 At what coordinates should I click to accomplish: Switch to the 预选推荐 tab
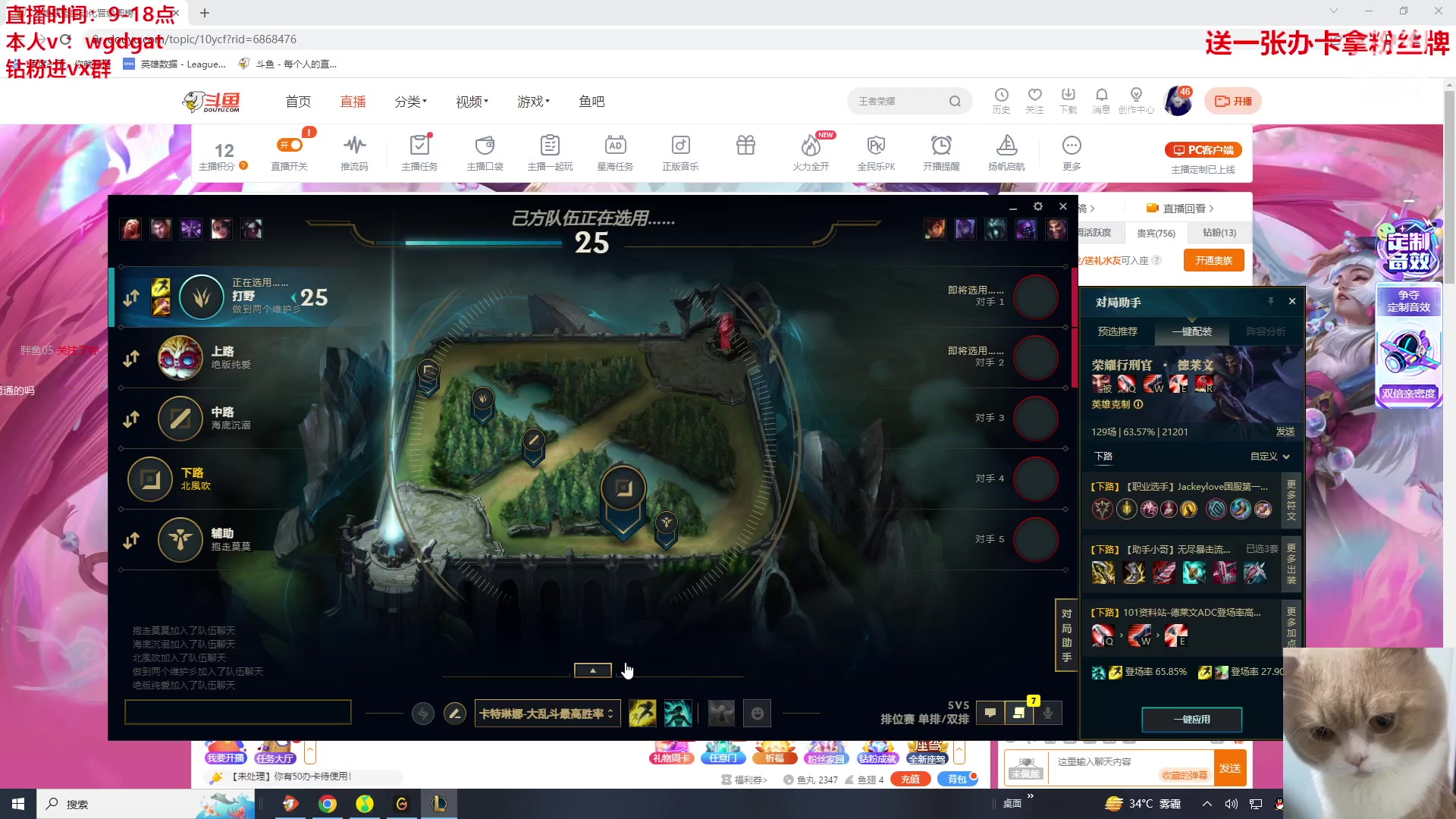click(1117, 331)
